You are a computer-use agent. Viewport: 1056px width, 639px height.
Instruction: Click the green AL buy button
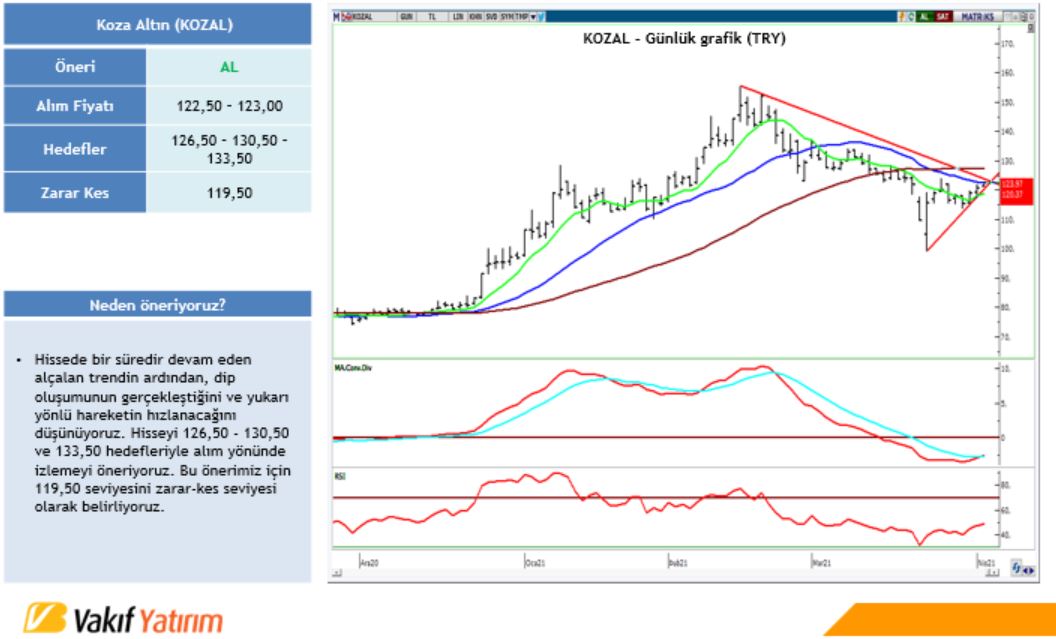coord(924,16)
